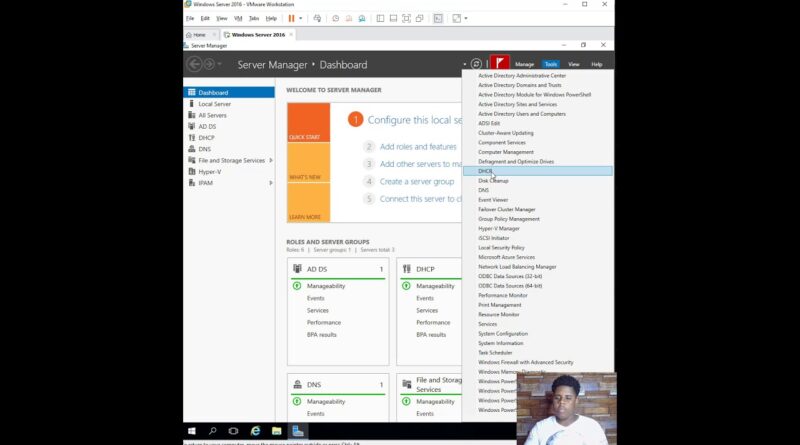Open the Windows Start button
Image resolution: width=800 pixels, height=445 pixels.
(x=192, y=431)
